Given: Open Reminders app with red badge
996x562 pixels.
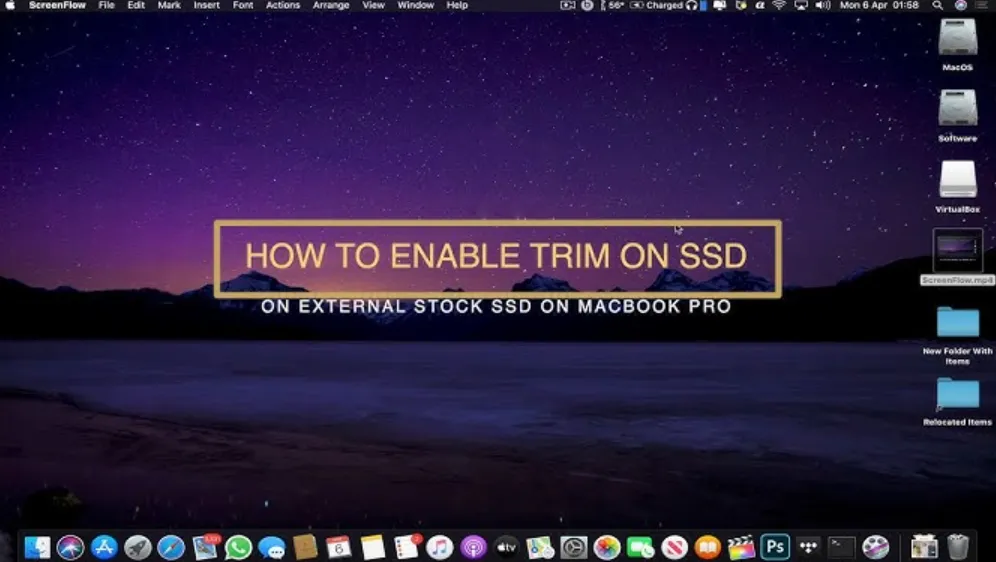Looking at the screenshot, I should (406, 547).
